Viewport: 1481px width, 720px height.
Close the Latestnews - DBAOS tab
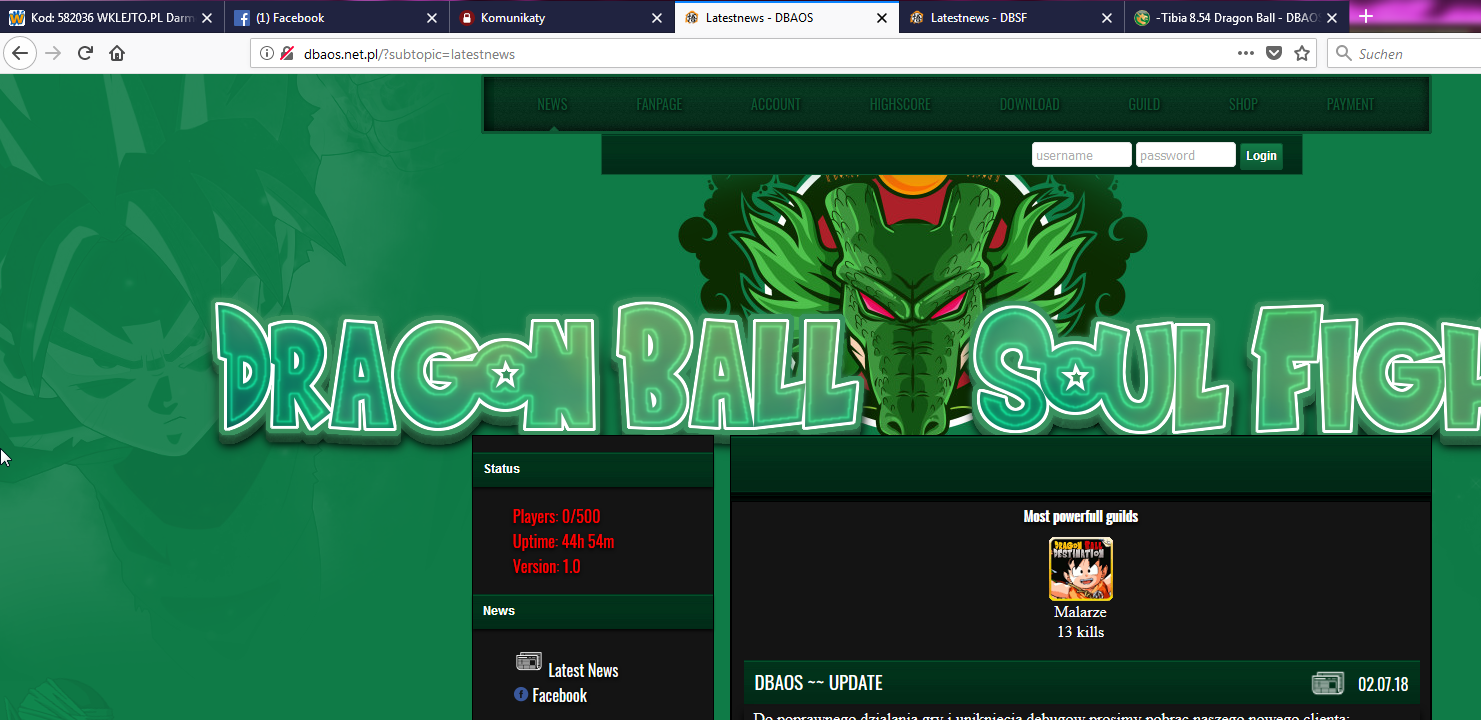click(882, 18)
